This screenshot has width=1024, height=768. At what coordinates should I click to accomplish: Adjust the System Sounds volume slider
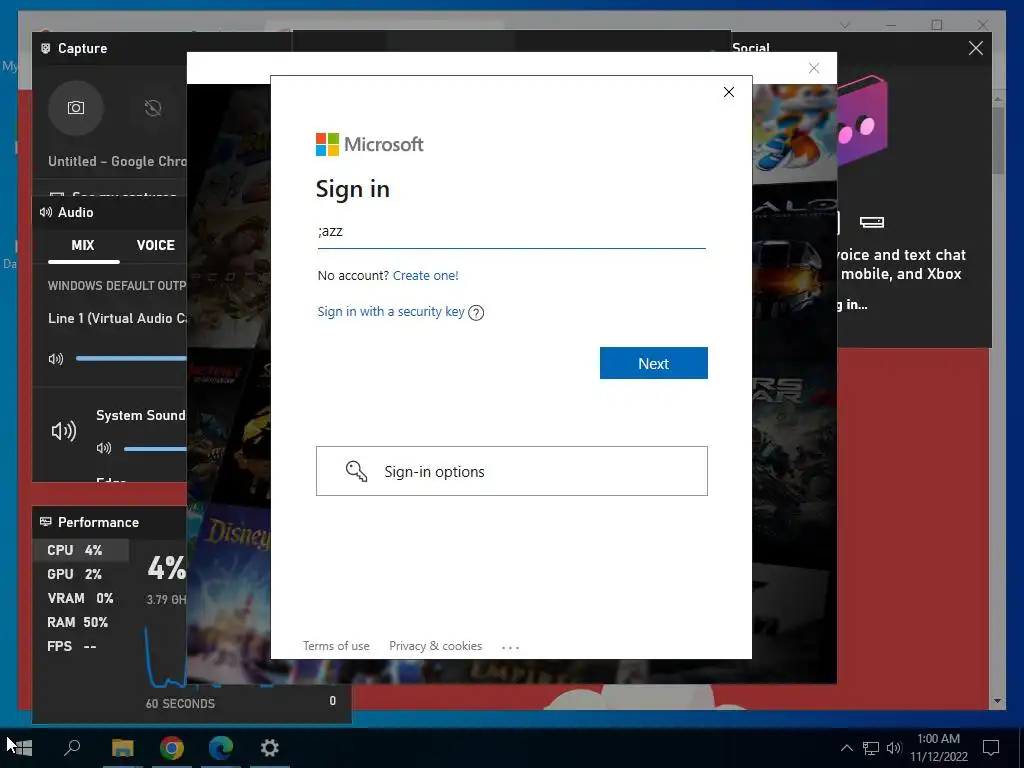point(155,449)
